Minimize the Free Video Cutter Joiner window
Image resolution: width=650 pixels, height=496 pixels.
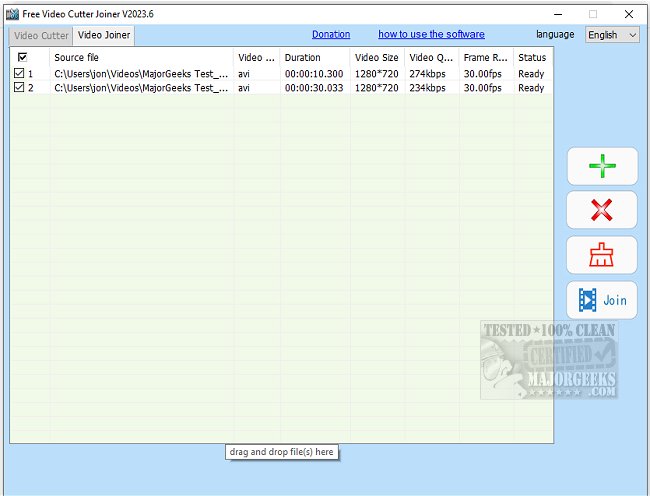558,14
